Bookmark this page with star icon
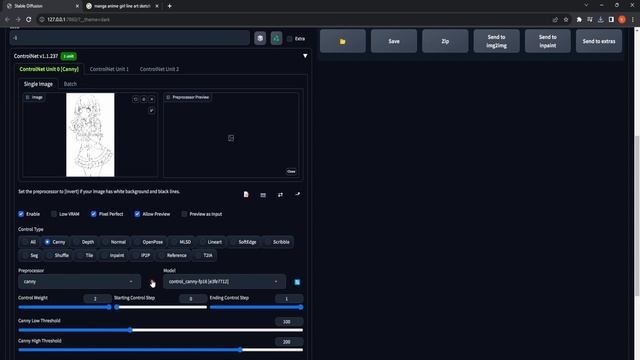640x360 pixels. (566, 20)
